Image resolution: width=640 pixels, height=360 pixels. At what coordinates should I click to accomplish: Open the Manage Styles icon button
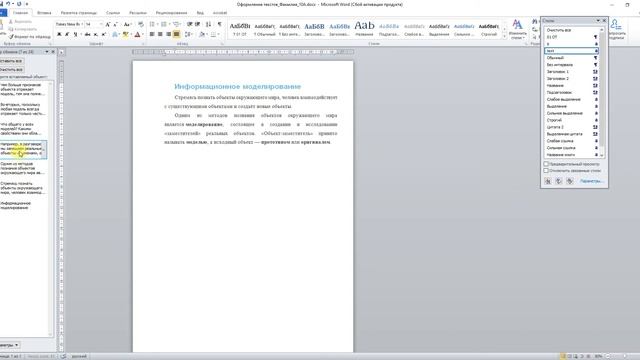(x=570, y=181)
